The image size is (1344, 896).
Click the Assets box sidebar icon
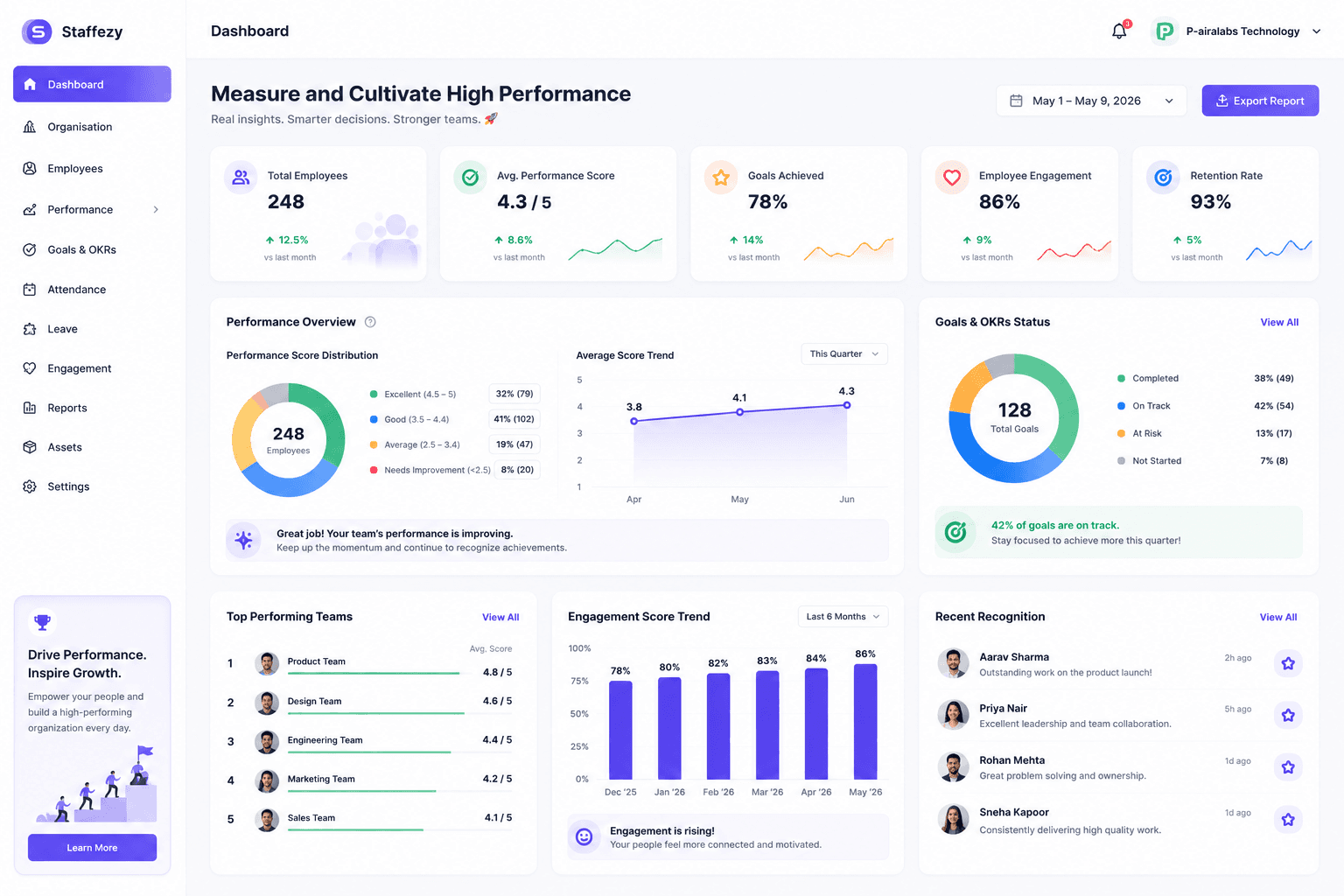[30, 447]
